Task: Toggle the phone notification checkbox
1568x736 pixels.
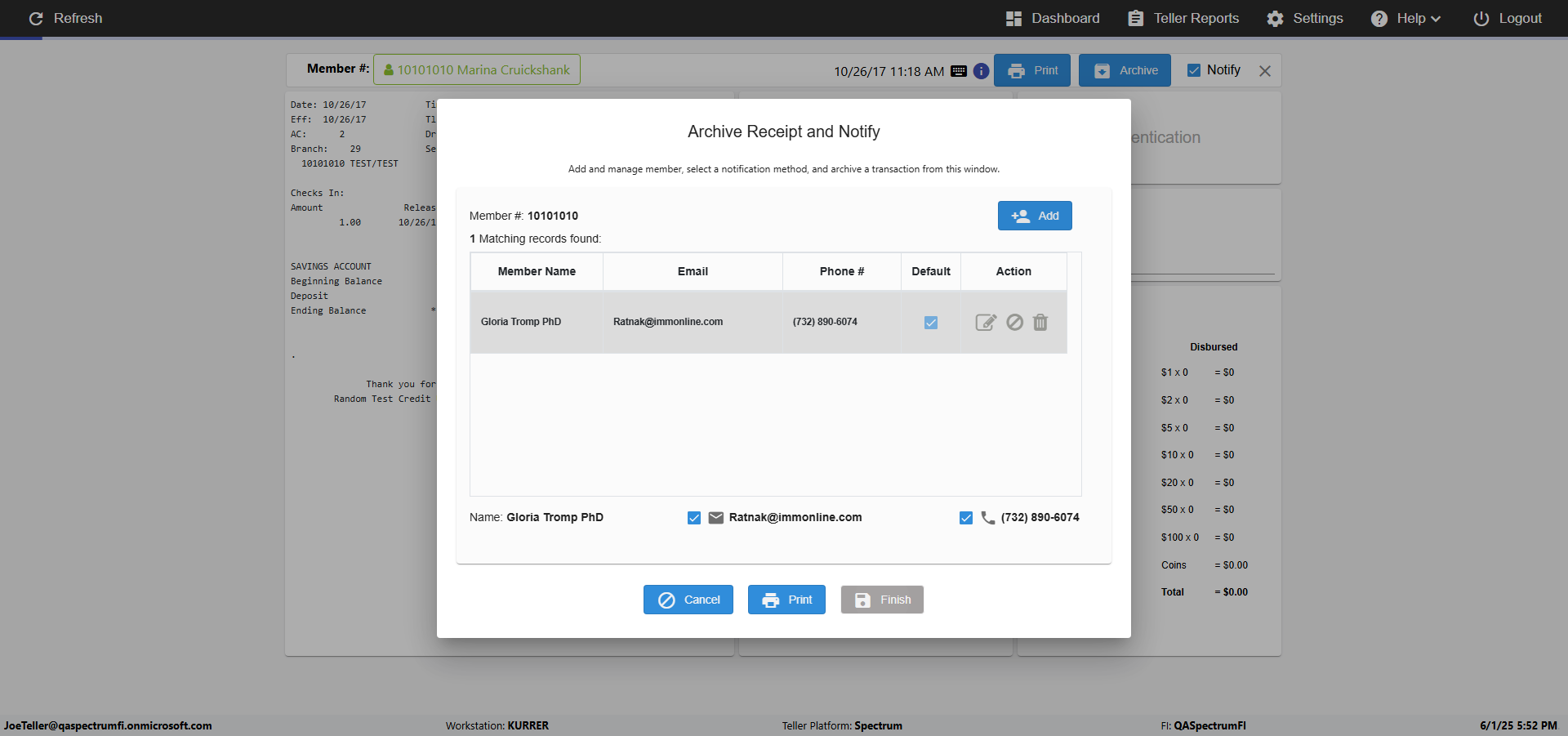Action: [966, 518]
